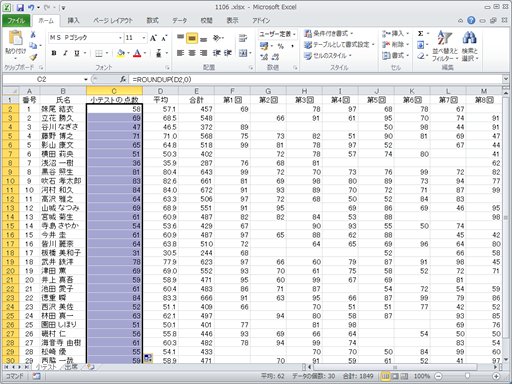Click the zoom slider handle
Screen dimensions: 512x384
[x=467, y=376]
